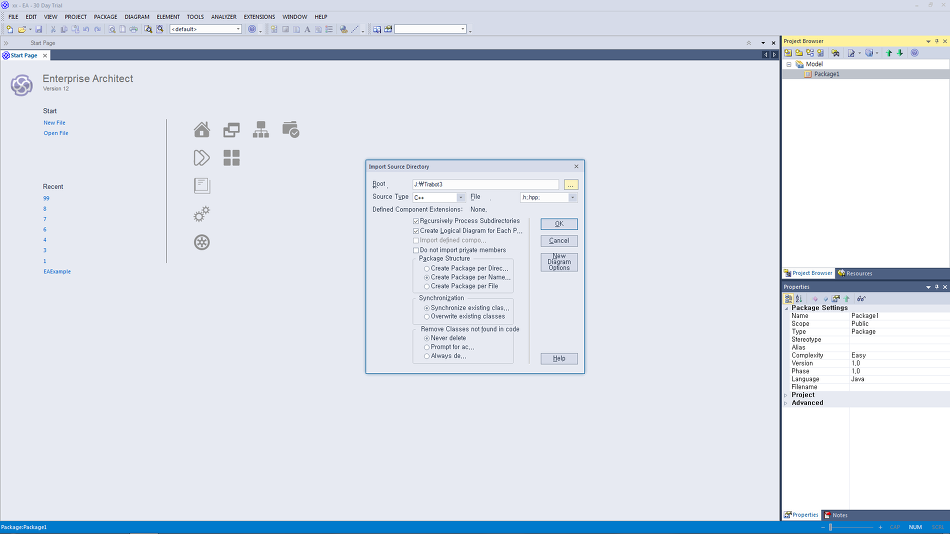Screen dimensions: 950x534
Task: Collapse the Package Settings section
Action: click(x=787, y=308)
